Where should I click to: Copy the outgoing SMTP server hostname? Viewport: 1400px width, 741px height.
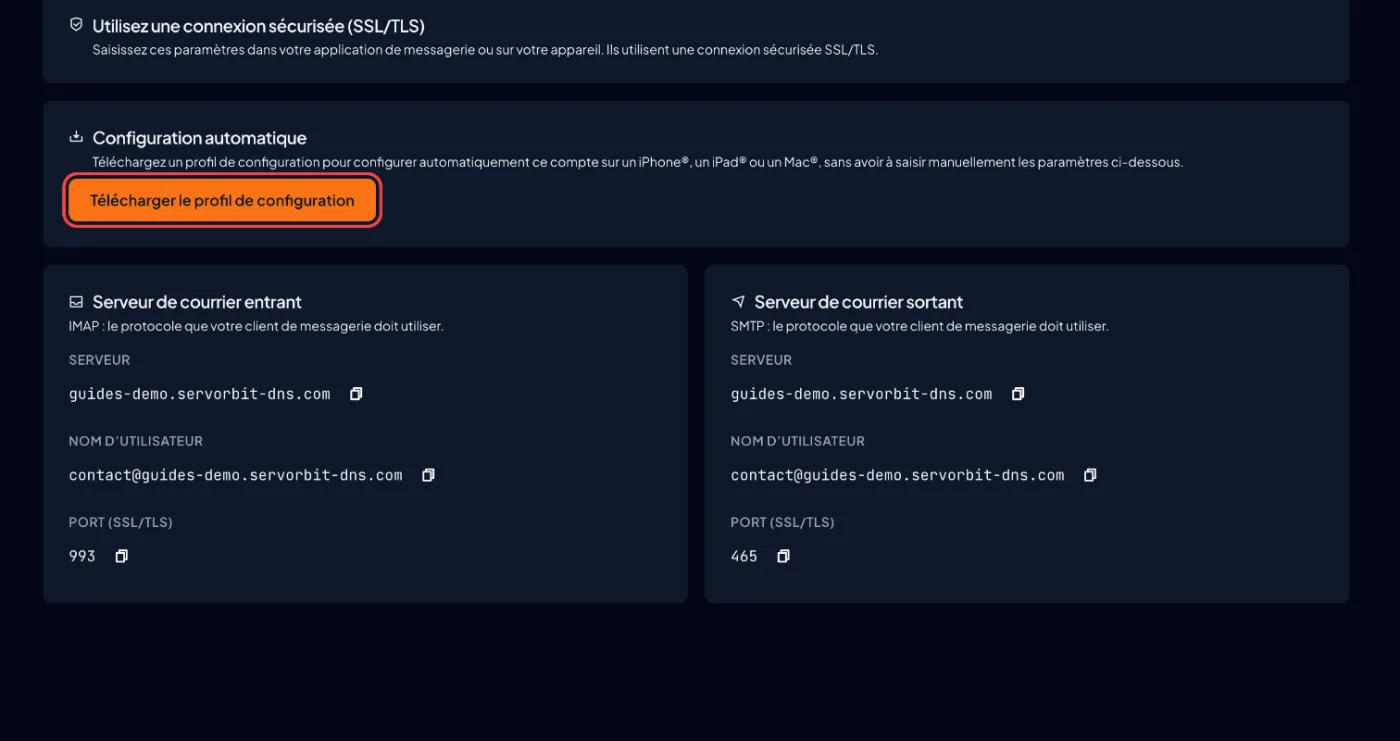pos(1018,394)
